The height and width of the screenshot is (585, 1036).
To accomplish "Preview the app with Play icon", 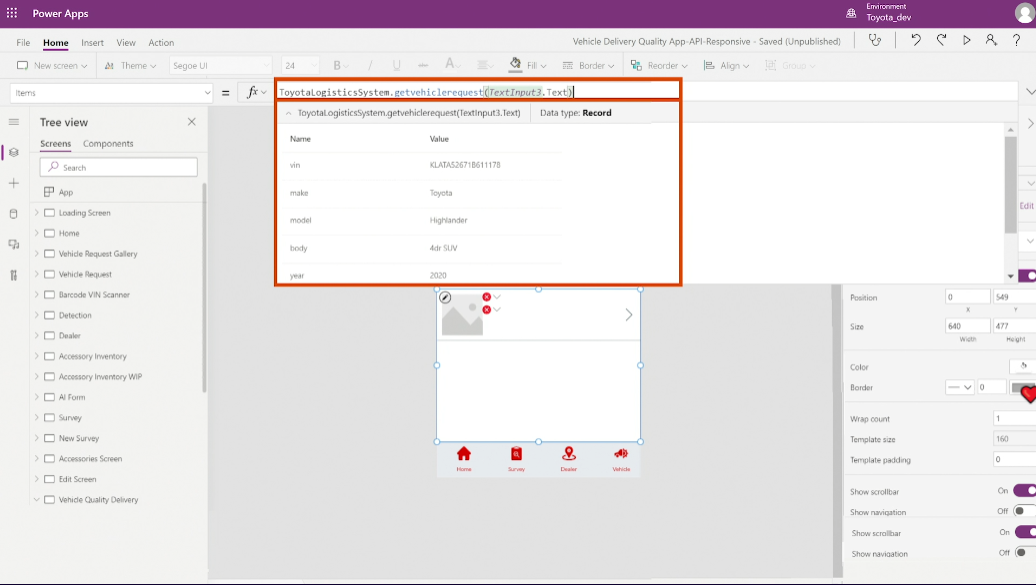I will [x=966, y=41].
